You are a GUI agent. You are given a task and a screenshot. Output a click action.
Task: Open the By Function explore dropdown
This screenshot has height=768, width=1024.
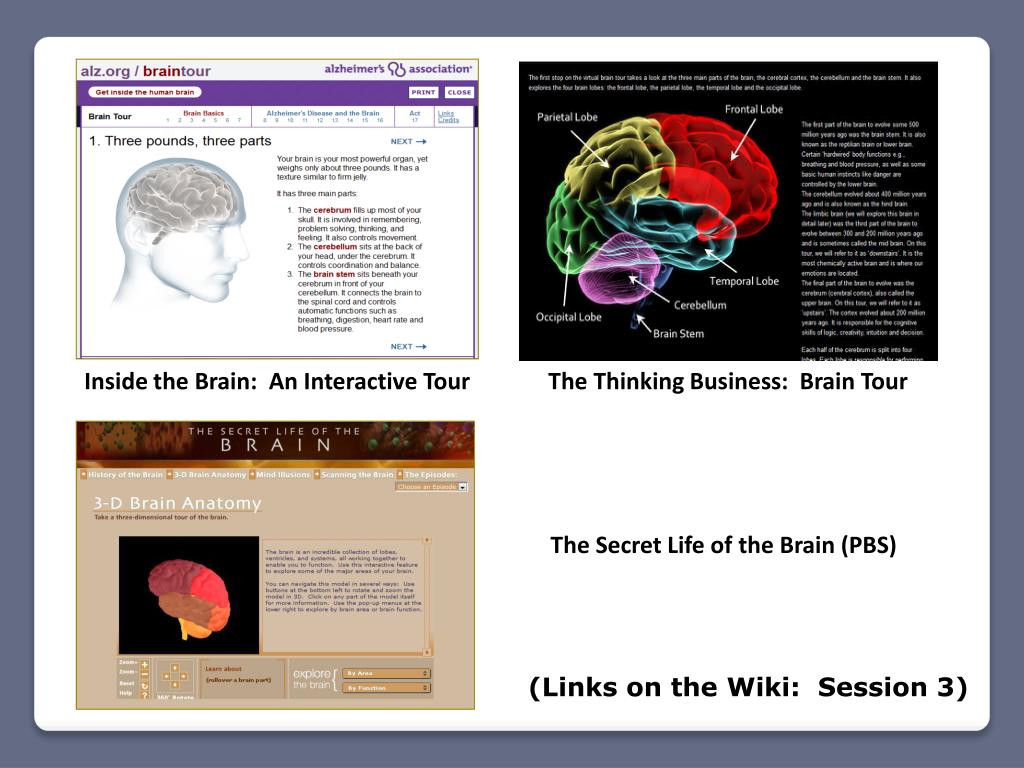[x=386, y=688]
